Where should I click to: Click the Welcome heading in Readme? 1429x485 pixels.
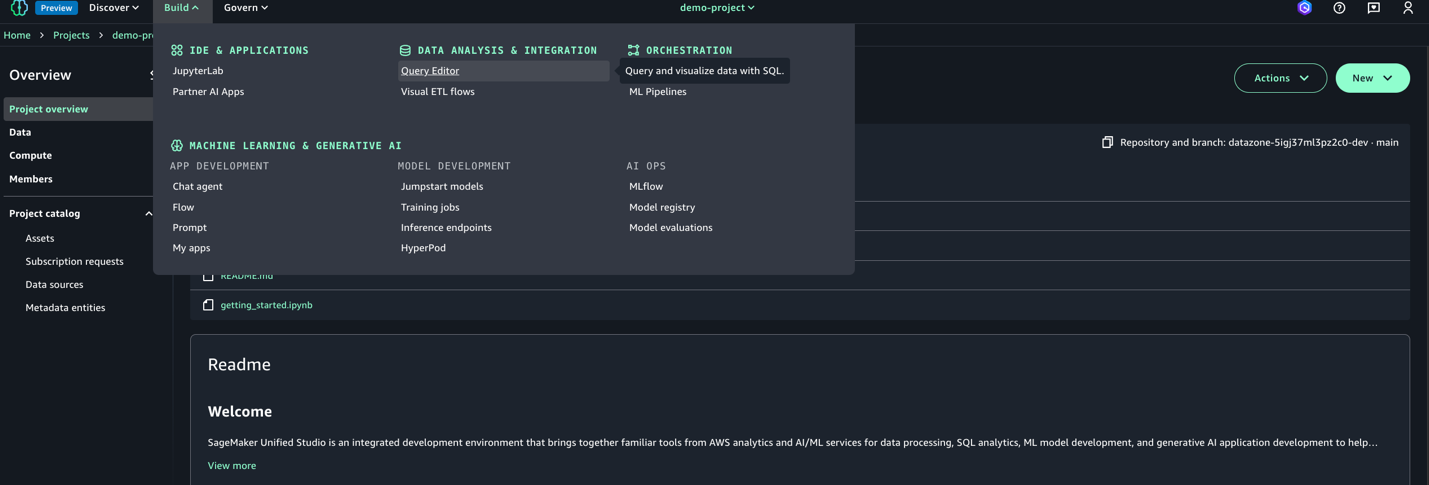point(240,411)
